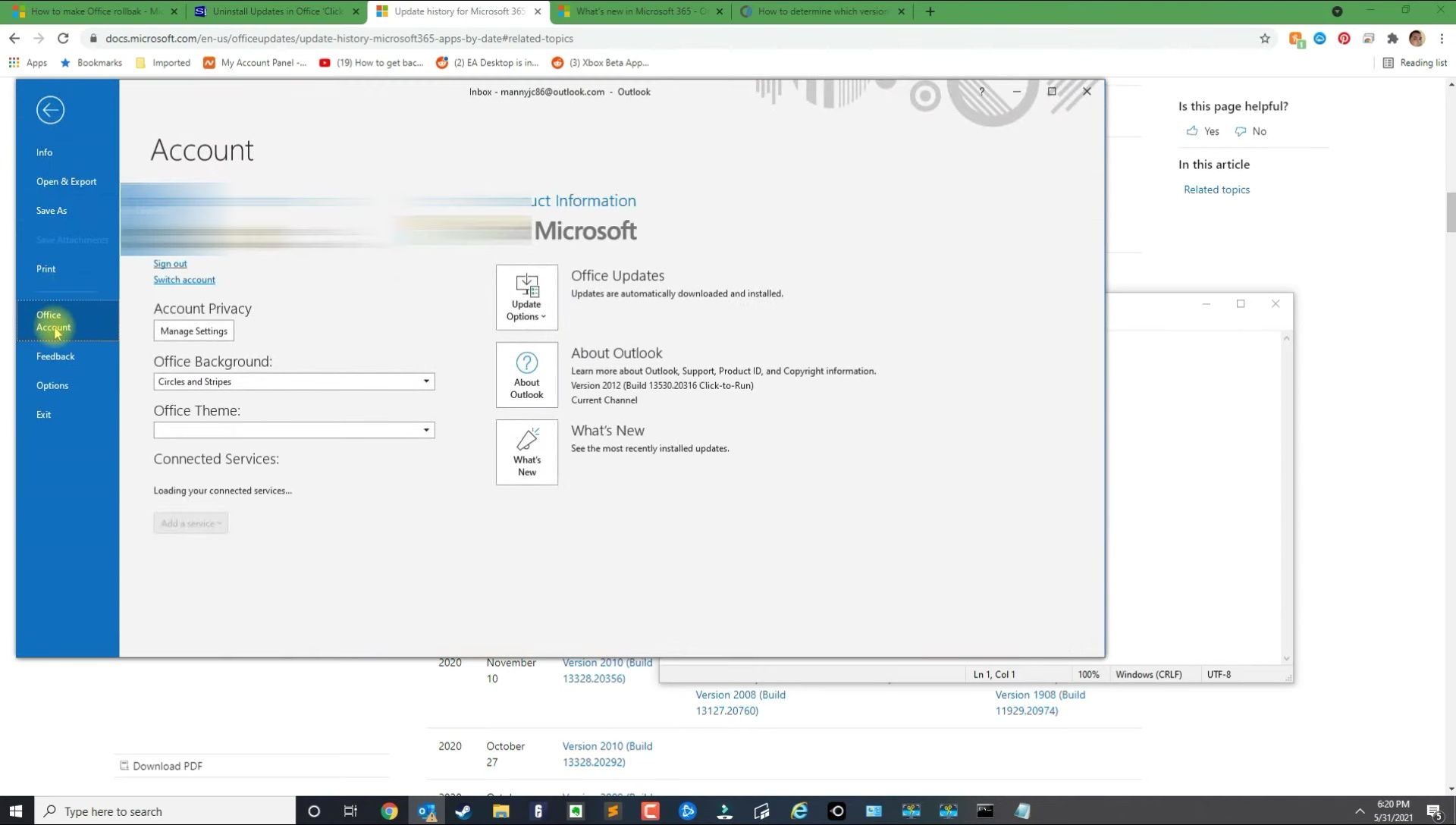1456x825 pixels.
Task: Click Download PDF on docs page
Action: (x=161, y=766)
